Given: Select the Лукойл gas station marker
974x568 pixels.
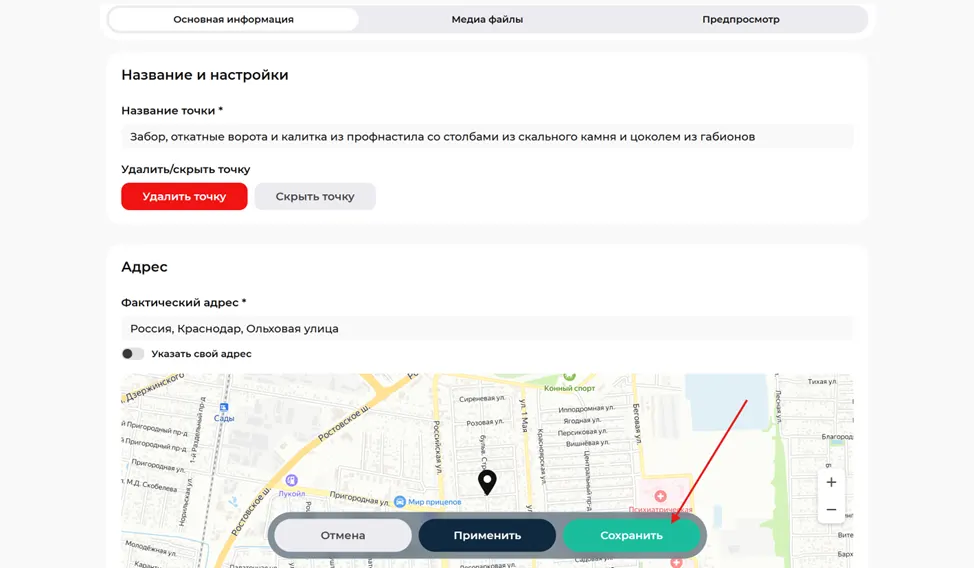Looking at the screenshot, I should pyautogui.click(x=291, y=480).
